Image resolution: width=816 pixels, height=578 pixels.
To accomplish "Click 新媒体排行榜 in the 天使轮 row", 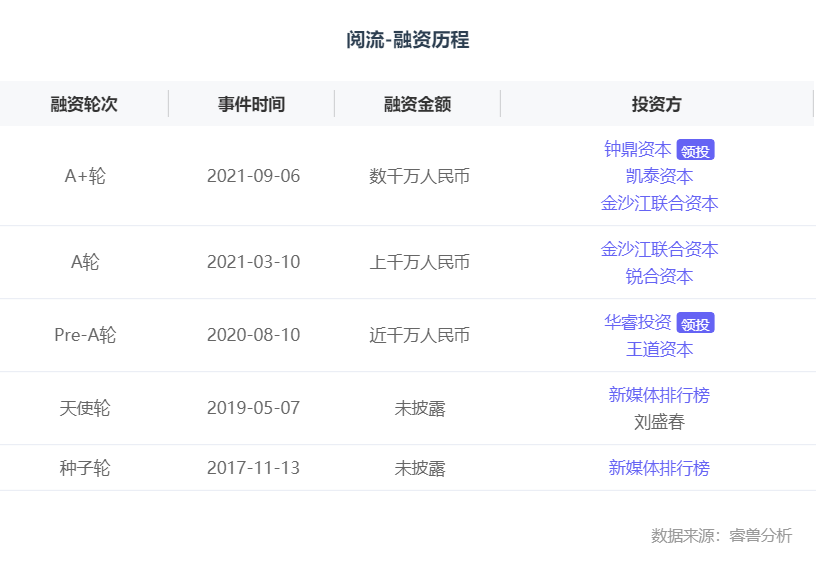I will (x=659, y=395).
